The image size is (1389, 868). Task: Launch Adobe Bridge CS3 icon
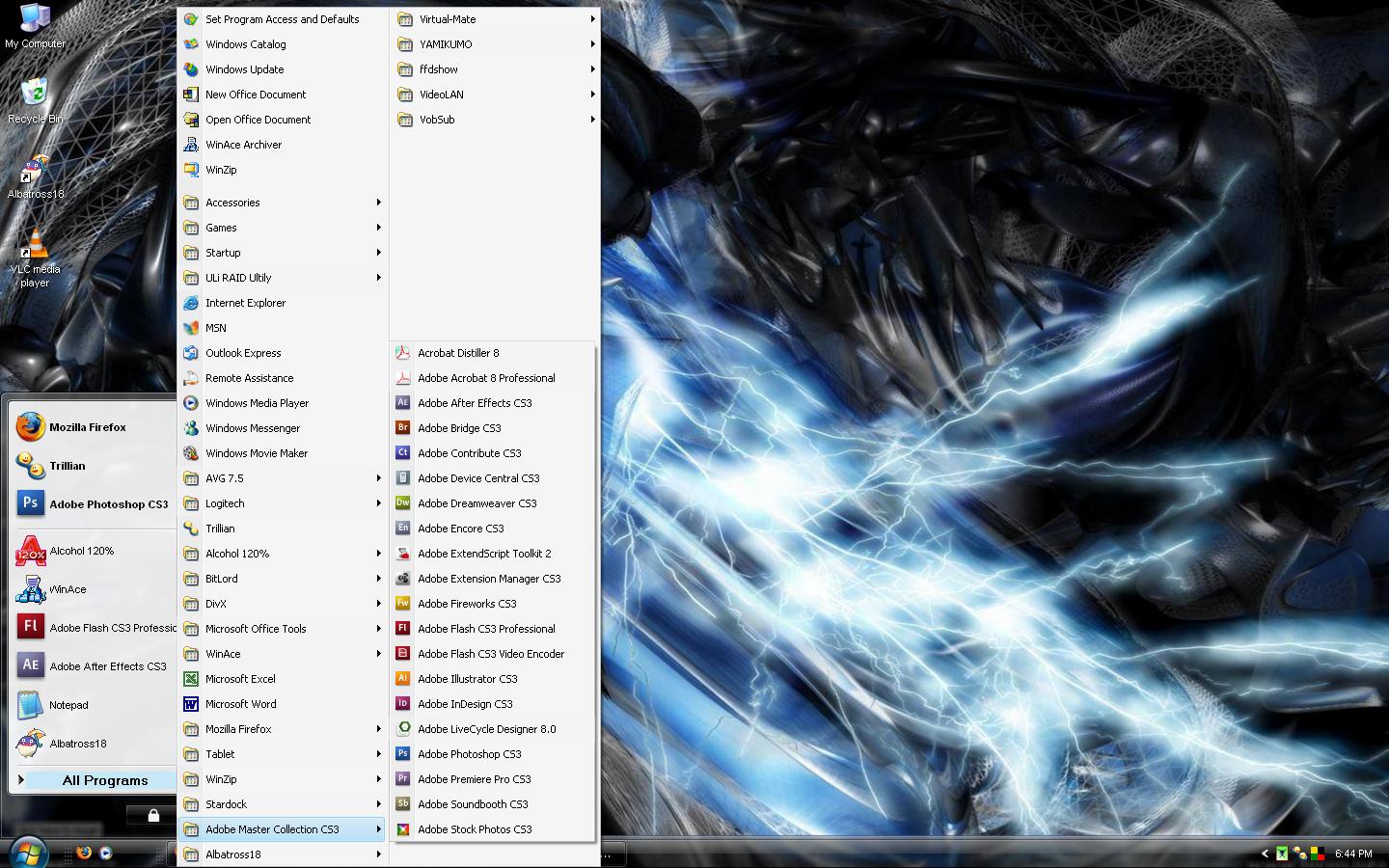[403, 428]
